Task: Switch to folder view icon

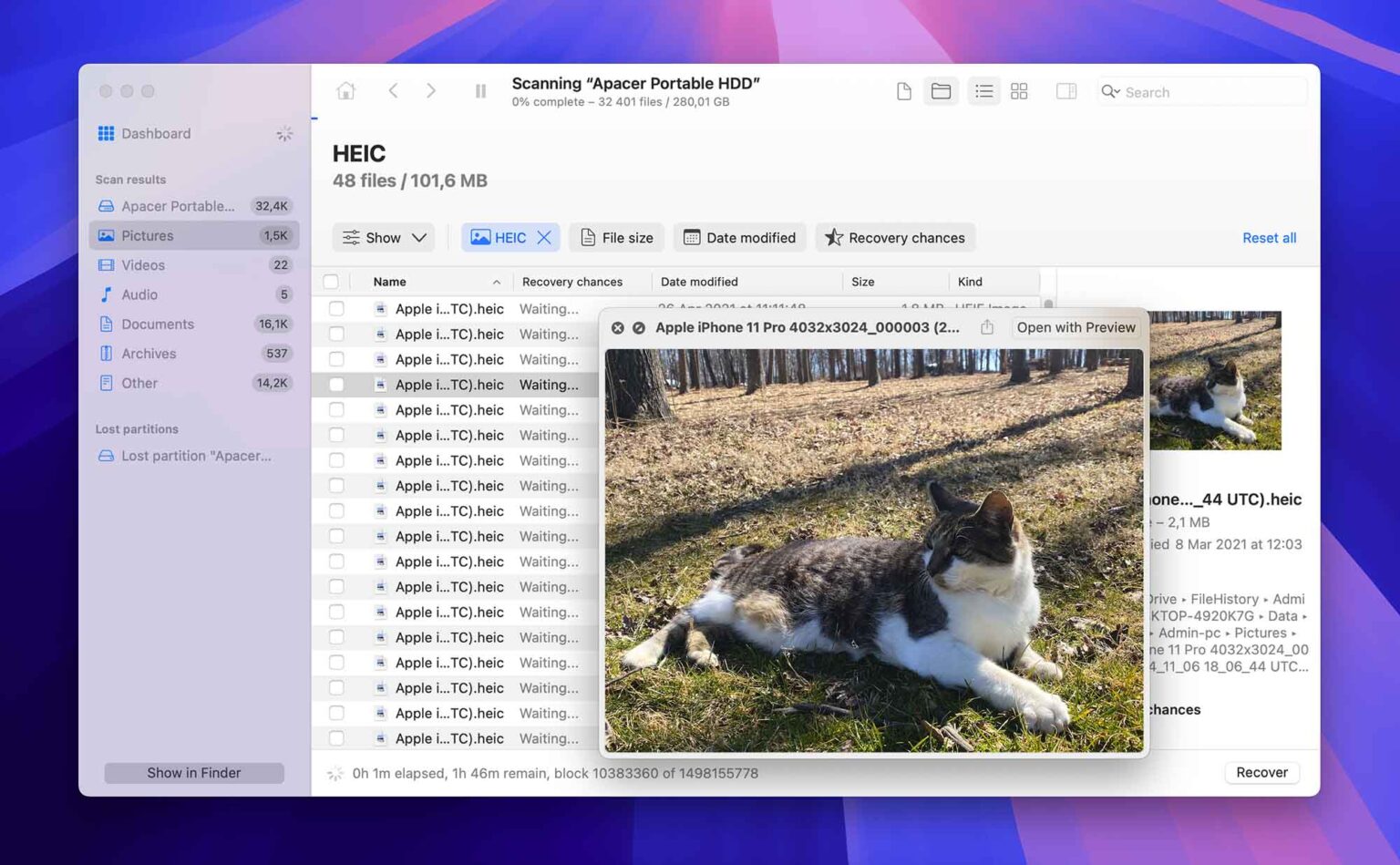Action: coord(941,91)
